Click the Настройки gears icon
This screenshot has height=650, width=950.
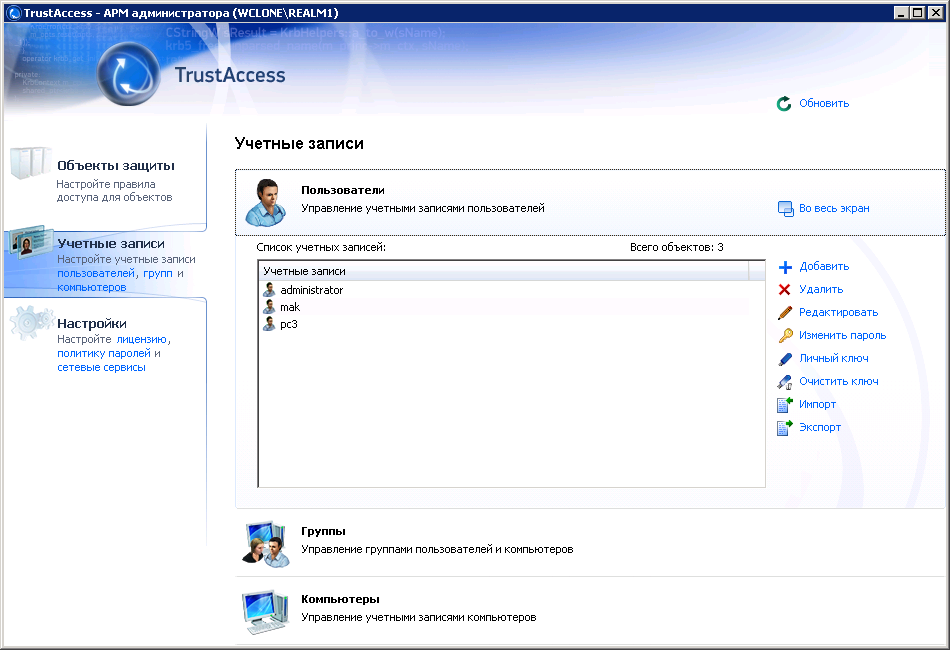[32, 322]
